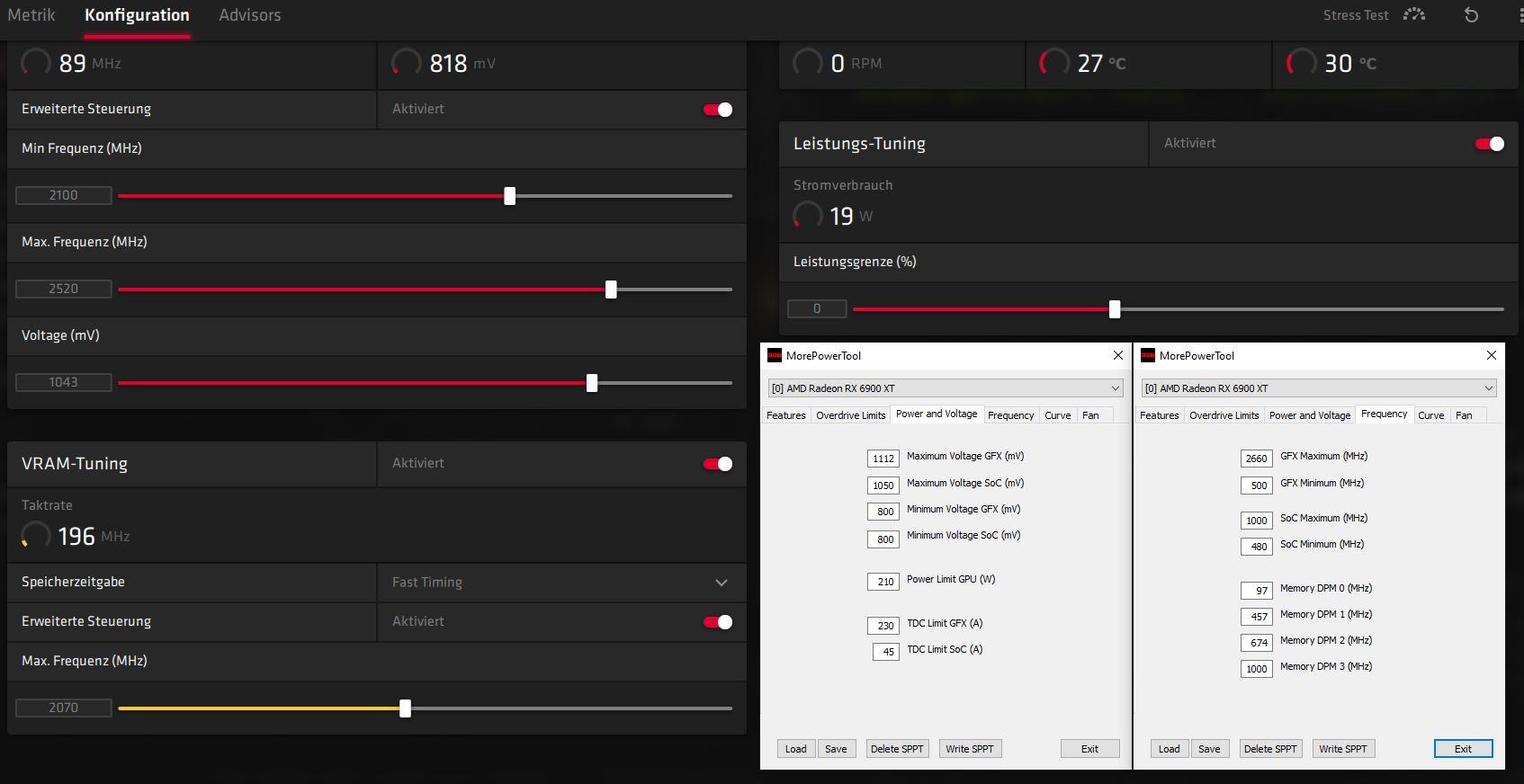Click VRAM Max. Frequenz slider handle
The image size is (1524, 784).
pyautogui.click(x=406, y=708)
